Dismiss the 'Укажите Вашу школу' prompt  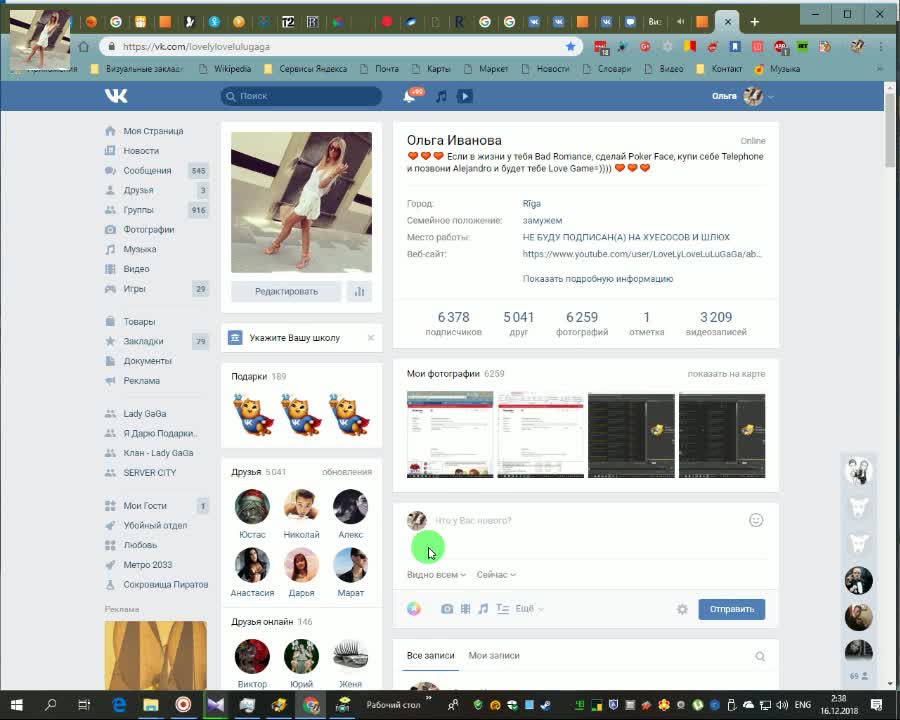click(x=370, y=338)
